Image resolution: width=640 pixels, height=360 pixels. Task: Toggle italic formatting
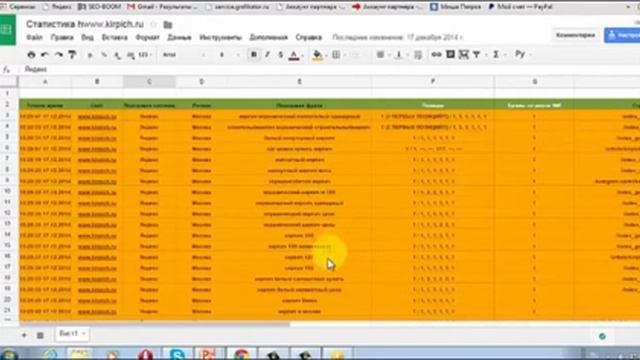click(267, 55)
